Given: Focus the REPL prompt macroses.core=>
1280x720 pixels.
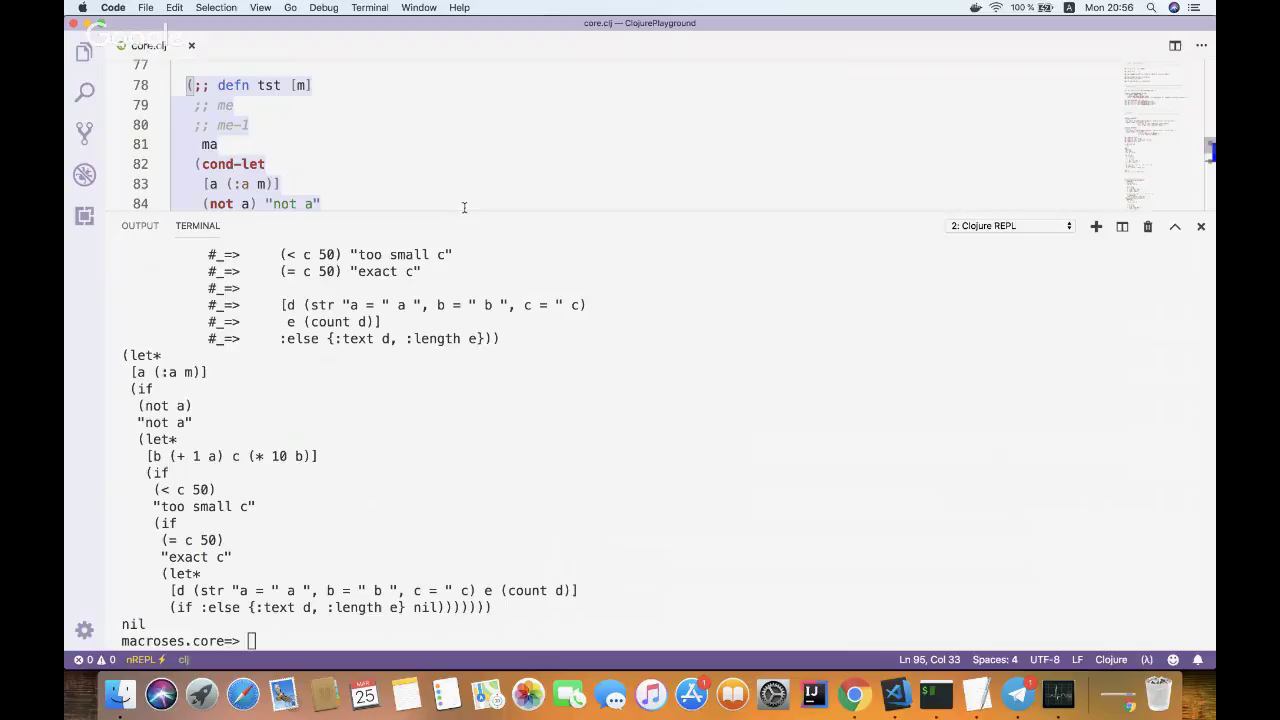Looking at the screenshot, I should pos(180,641).
